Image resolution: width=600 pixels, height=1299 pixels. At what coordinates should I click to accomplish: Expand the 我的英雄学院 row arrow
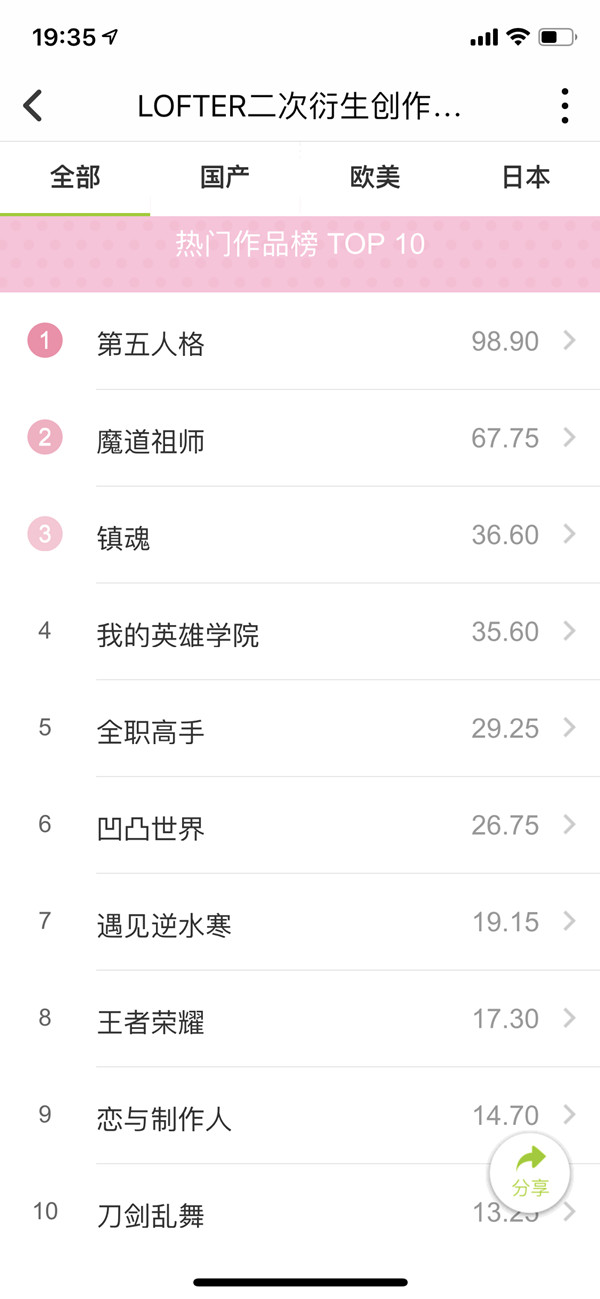click(570, 631)
